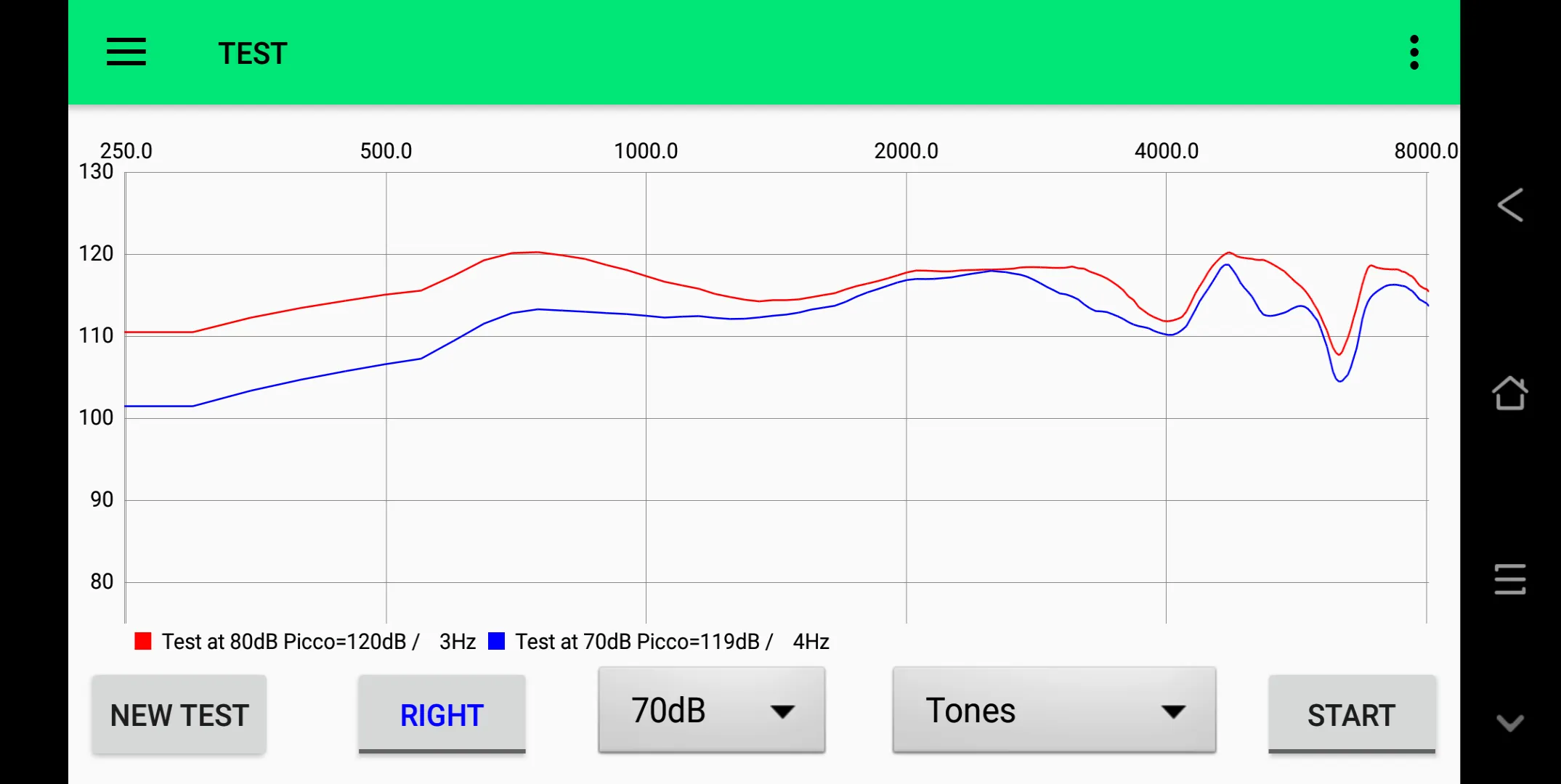Click the 1000.0 frequency axis label

click(x=646, y=151)
